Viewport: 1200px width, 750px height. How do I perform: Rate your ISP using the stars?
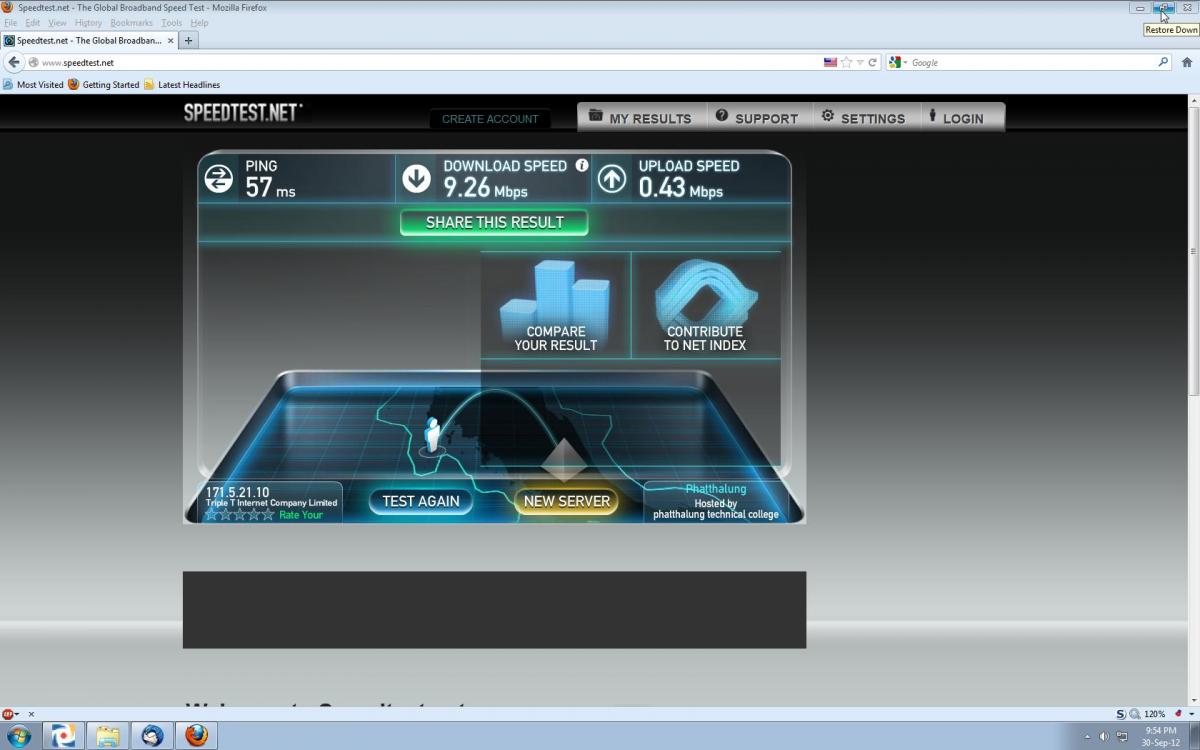239,515
